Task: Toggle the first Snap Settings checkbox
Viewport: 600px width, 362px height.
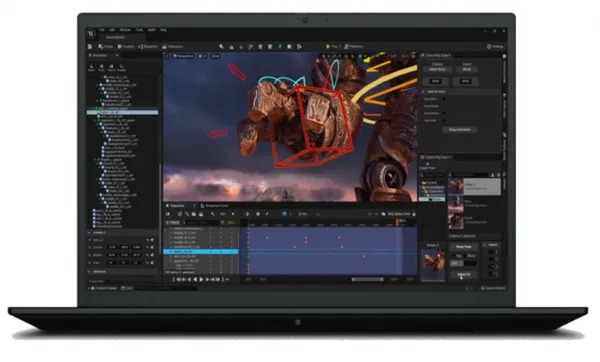Action: point(444,99)
